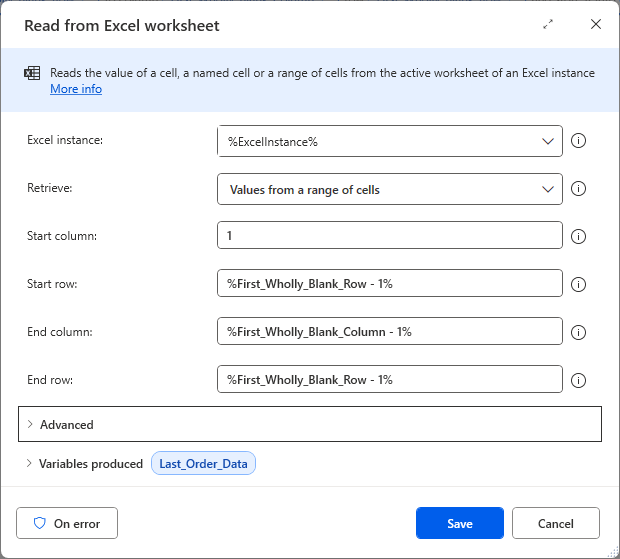Click the End row label
This screenshot has width=620, height=559.
pos(50,380)
